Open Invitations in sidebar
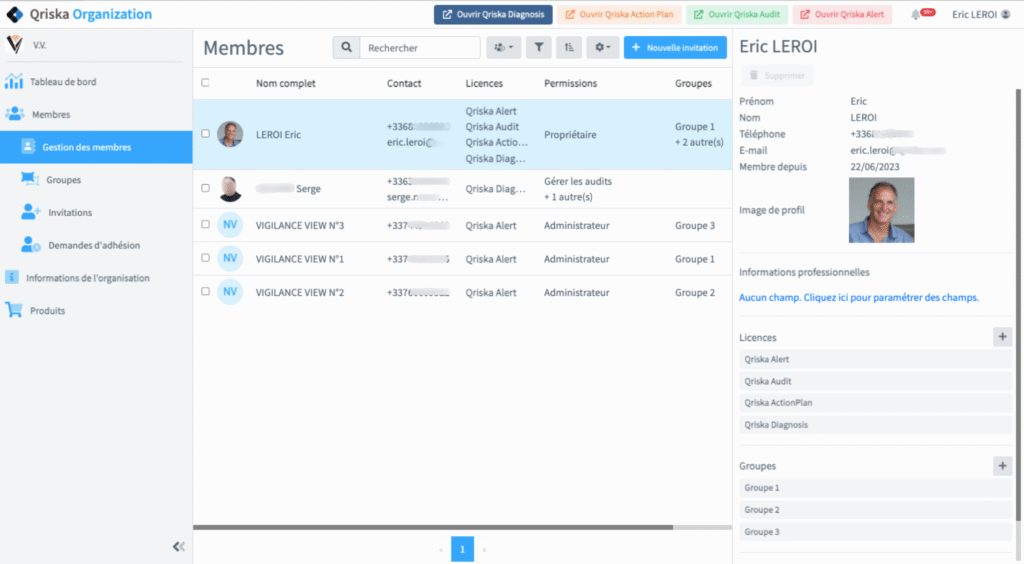 (x=70, y=212)
